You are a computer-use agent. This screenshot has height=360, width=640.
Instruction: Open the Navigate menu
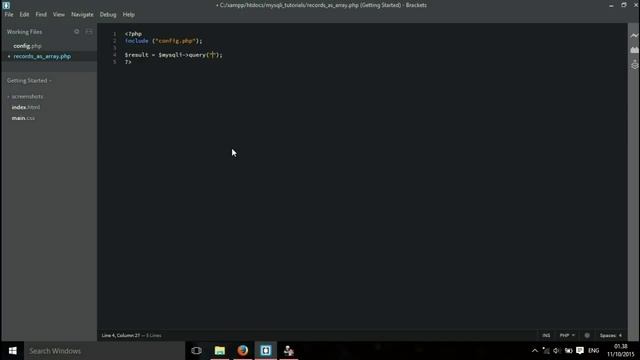pos(82,14)
